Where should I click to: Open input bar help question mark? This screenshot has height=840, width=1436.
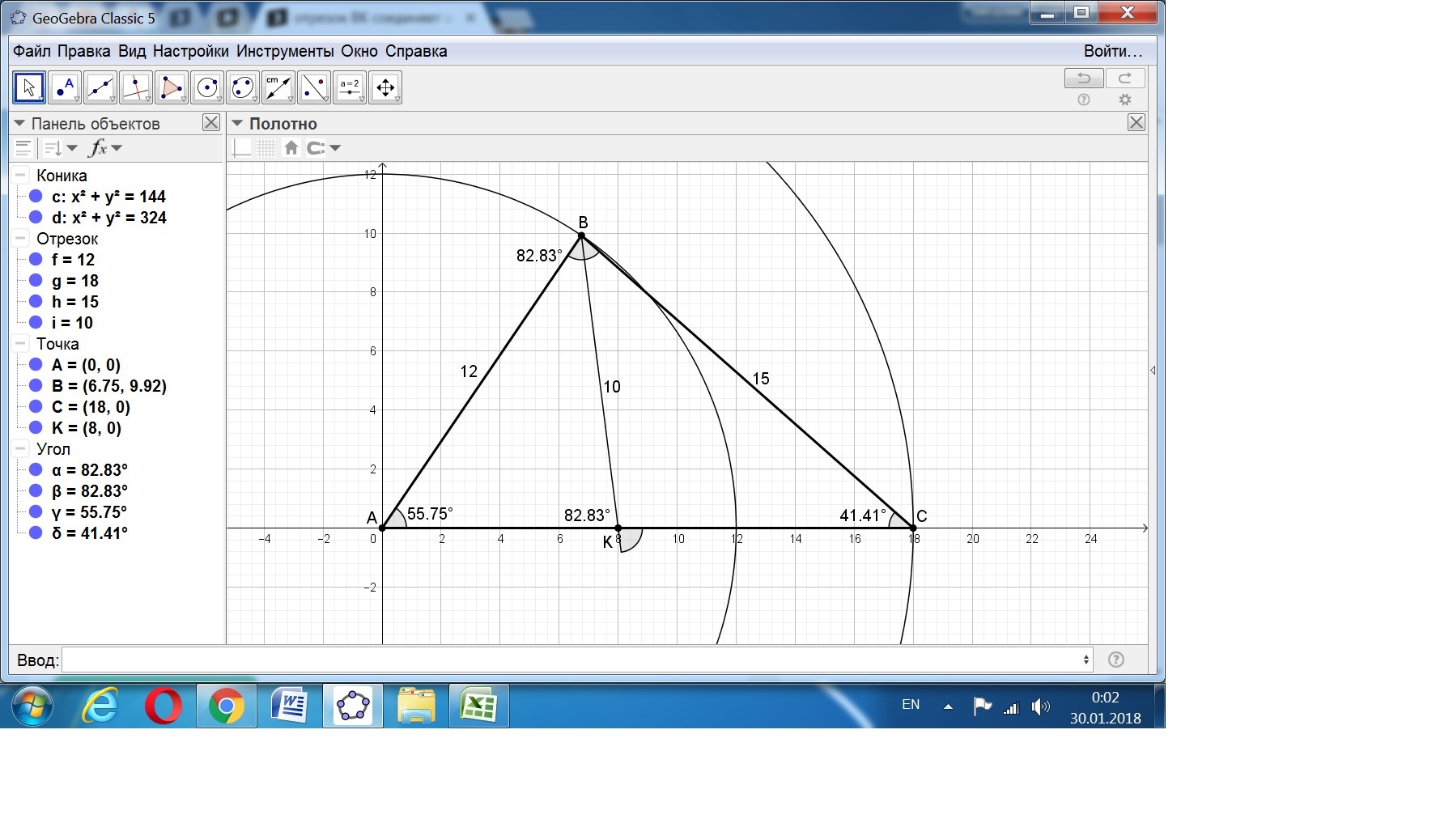point(1116,660)
